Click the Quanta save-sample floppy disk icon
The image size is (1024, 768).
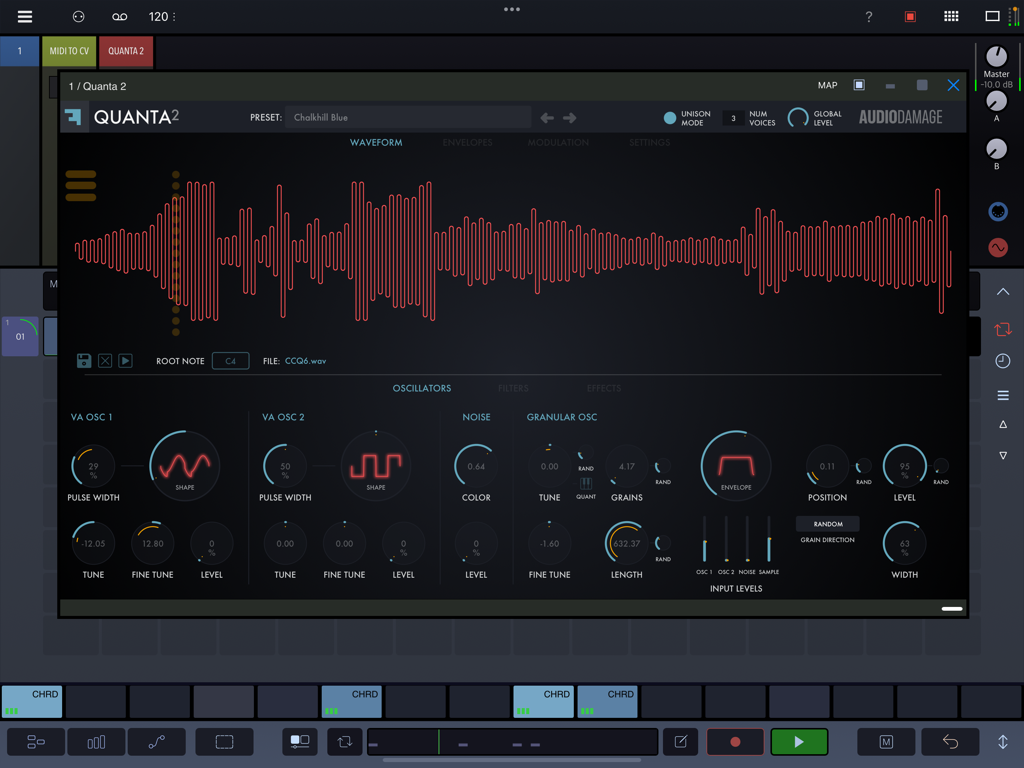(x=84, y=360)
